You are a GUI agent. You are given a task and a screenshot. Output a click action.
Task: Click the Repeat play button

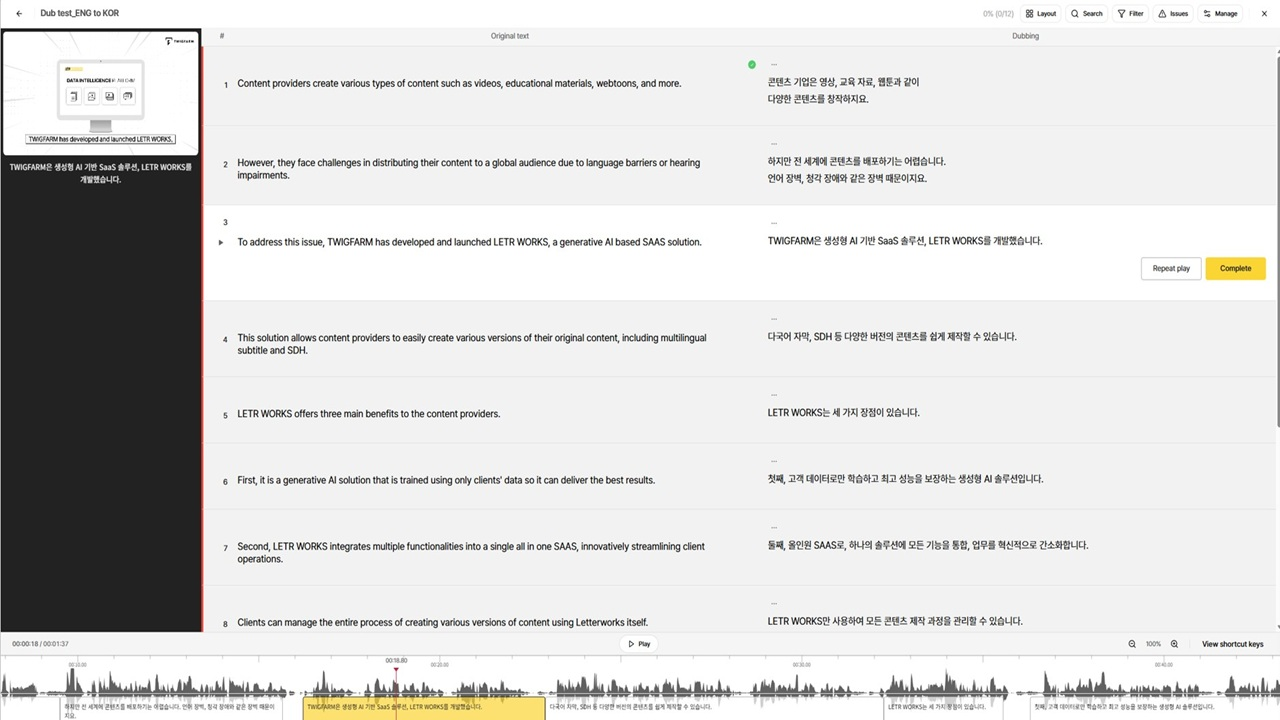click(1171, 268)
